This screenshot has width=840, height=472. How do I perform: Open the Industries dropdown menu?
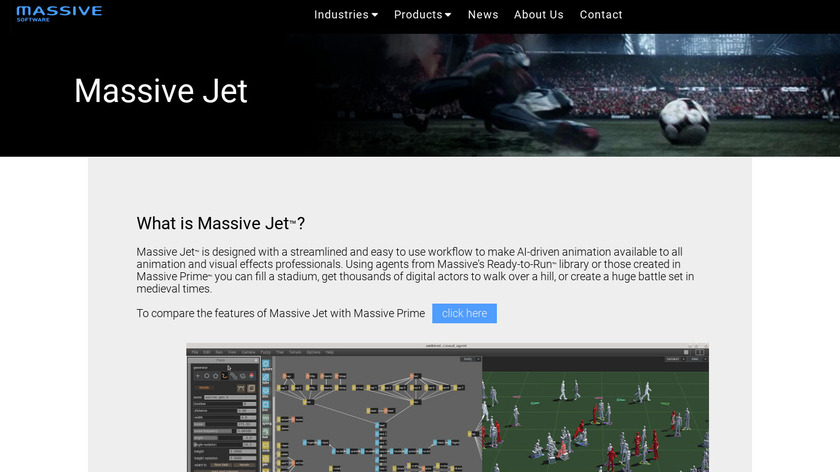[x=346, y=14]
